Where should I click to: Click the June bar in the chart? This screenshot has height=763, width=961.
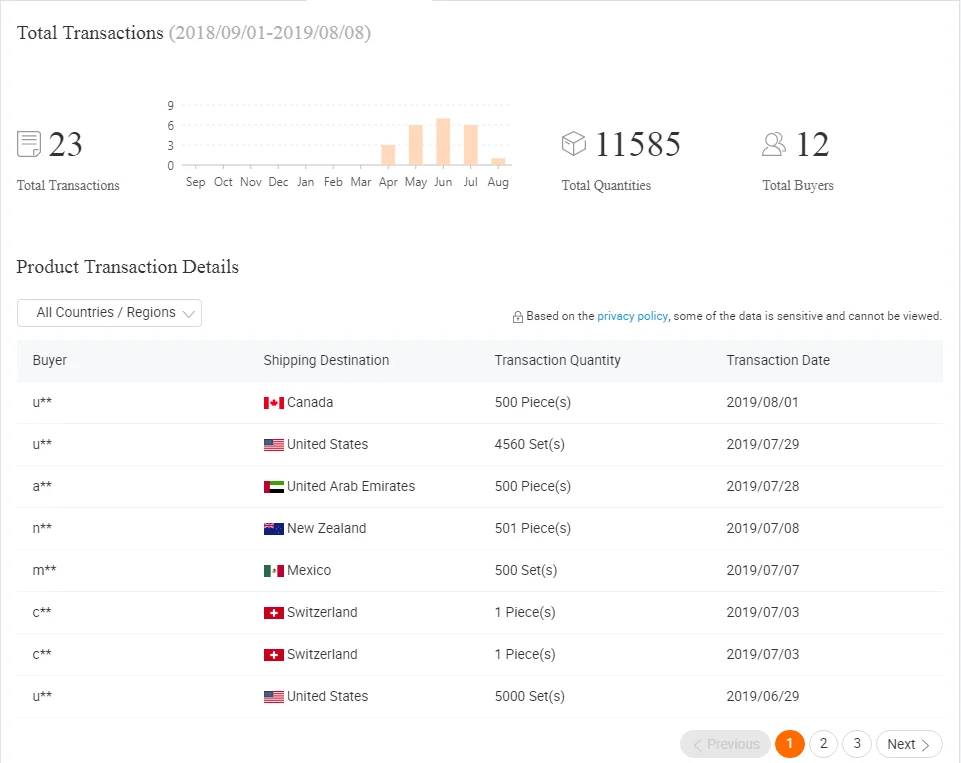pos(443,142)
